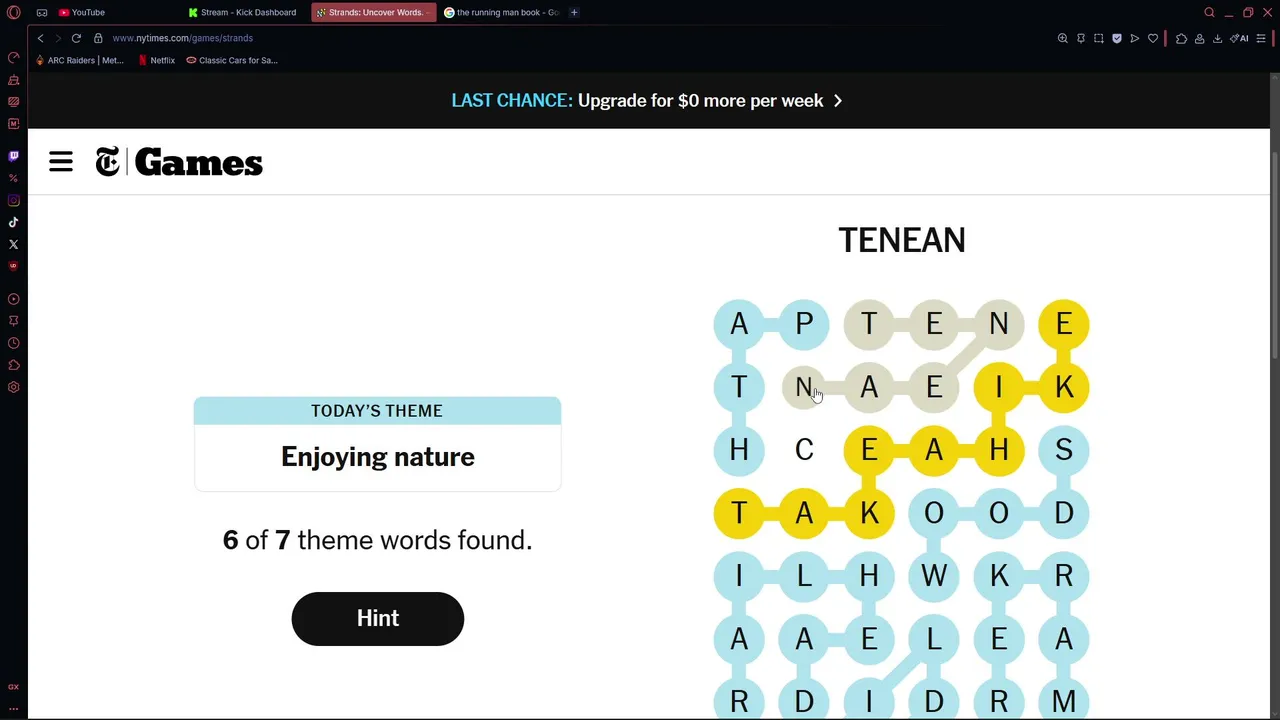Open the ad blocker shield icon
This screenshot has width=1280, height=720.
1116,38
